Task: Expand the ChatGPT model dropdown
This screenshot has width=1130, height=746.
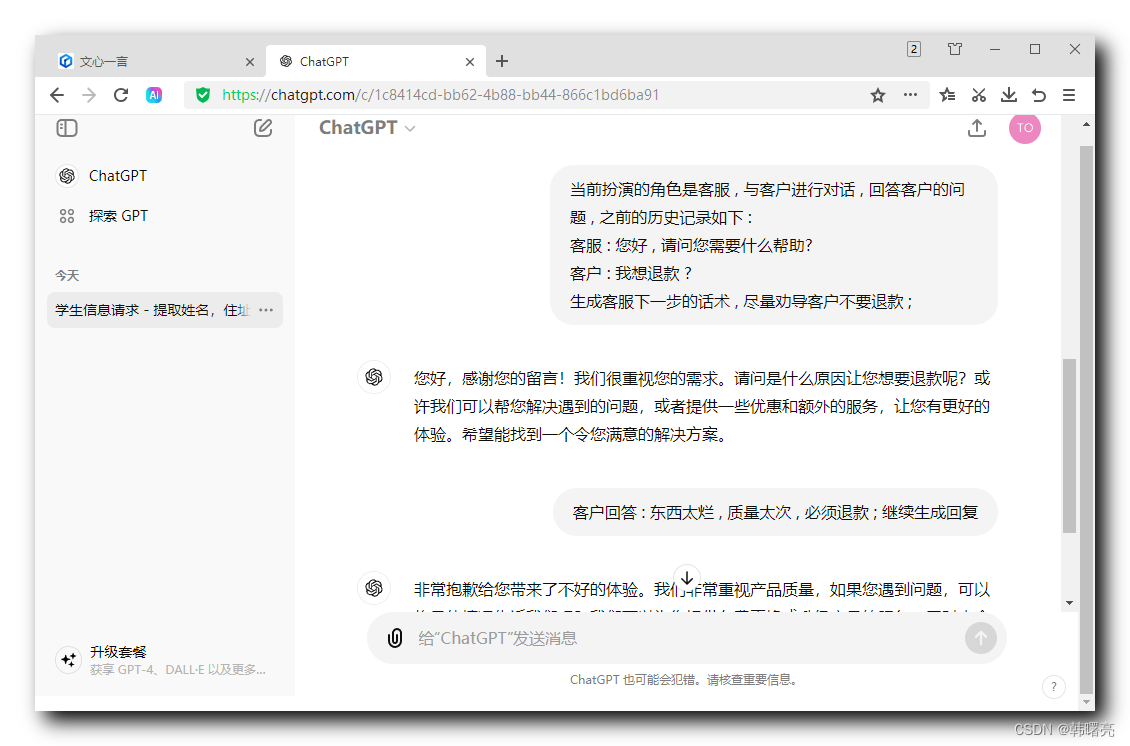Action: pos(368,128)
